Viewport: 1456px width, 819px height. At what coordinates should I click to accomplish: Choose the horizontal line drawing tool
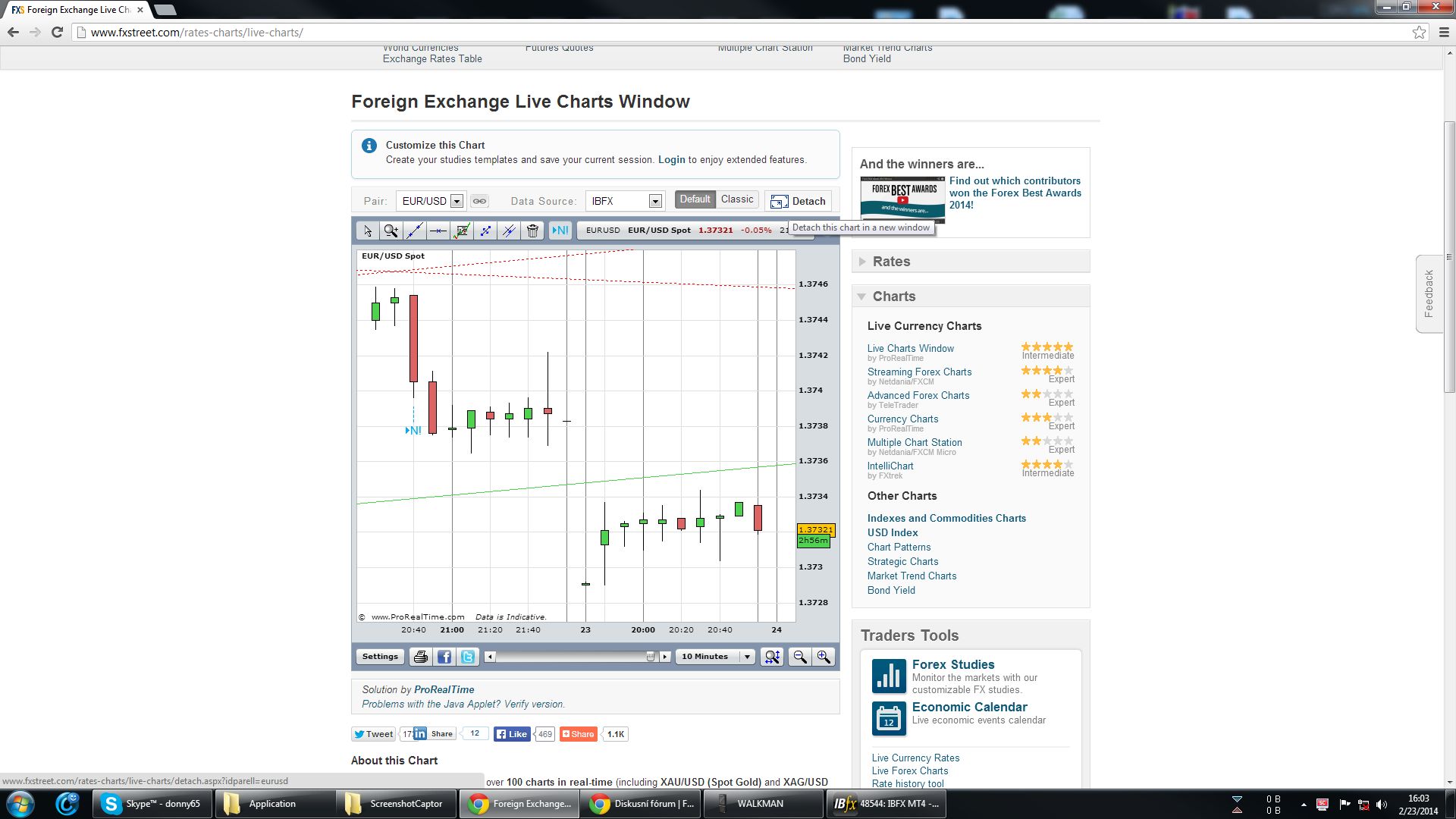pyautogui.click(x=438, y=231)
